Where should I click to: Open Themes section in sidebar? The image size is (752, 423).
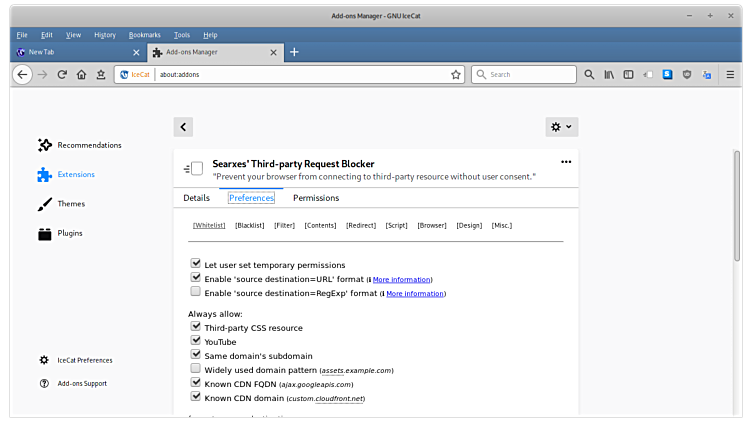click(x=70, y=204)
